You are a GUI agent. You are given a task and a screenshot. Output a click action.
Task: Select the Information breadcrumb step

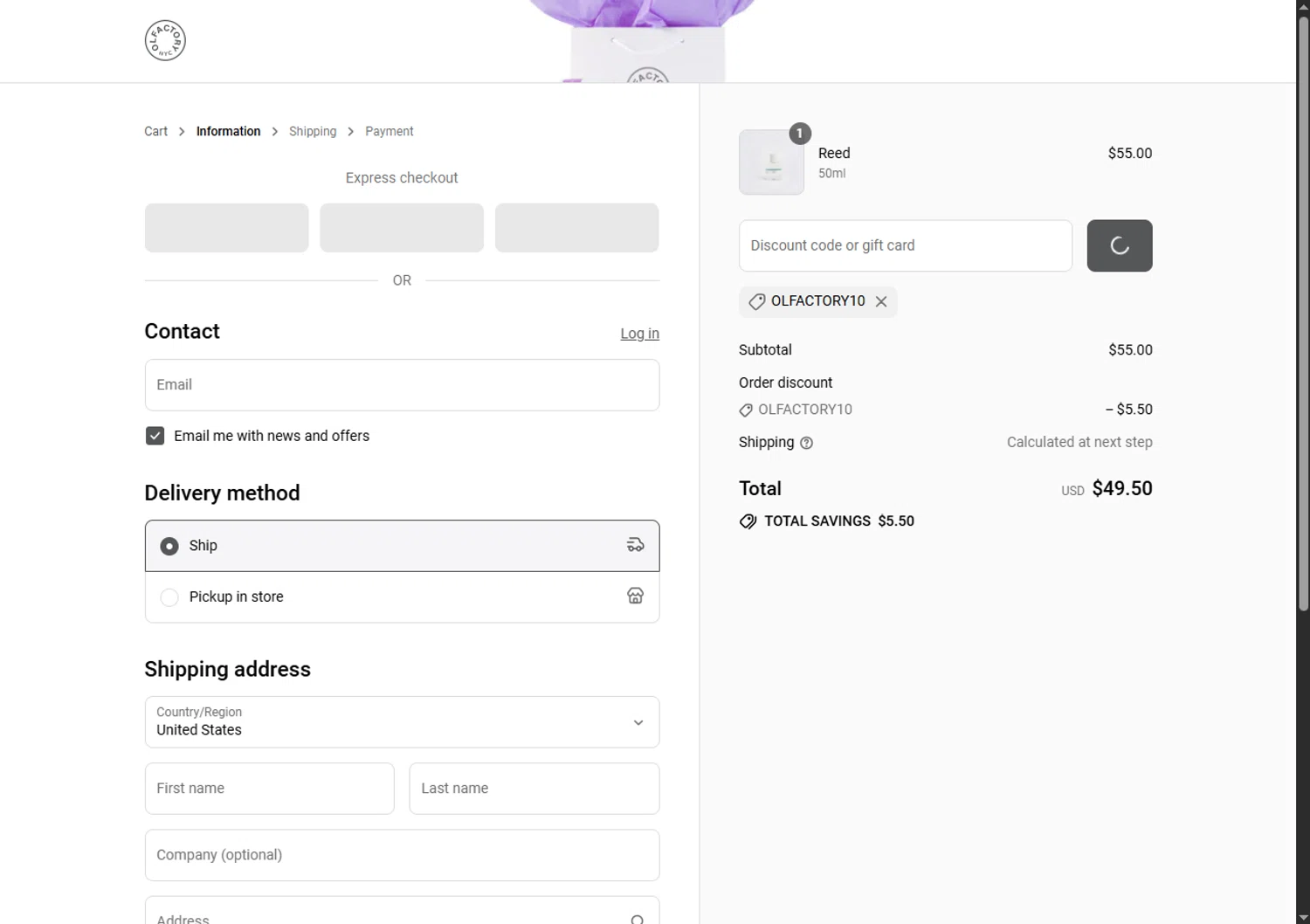[x=228, y=131]
